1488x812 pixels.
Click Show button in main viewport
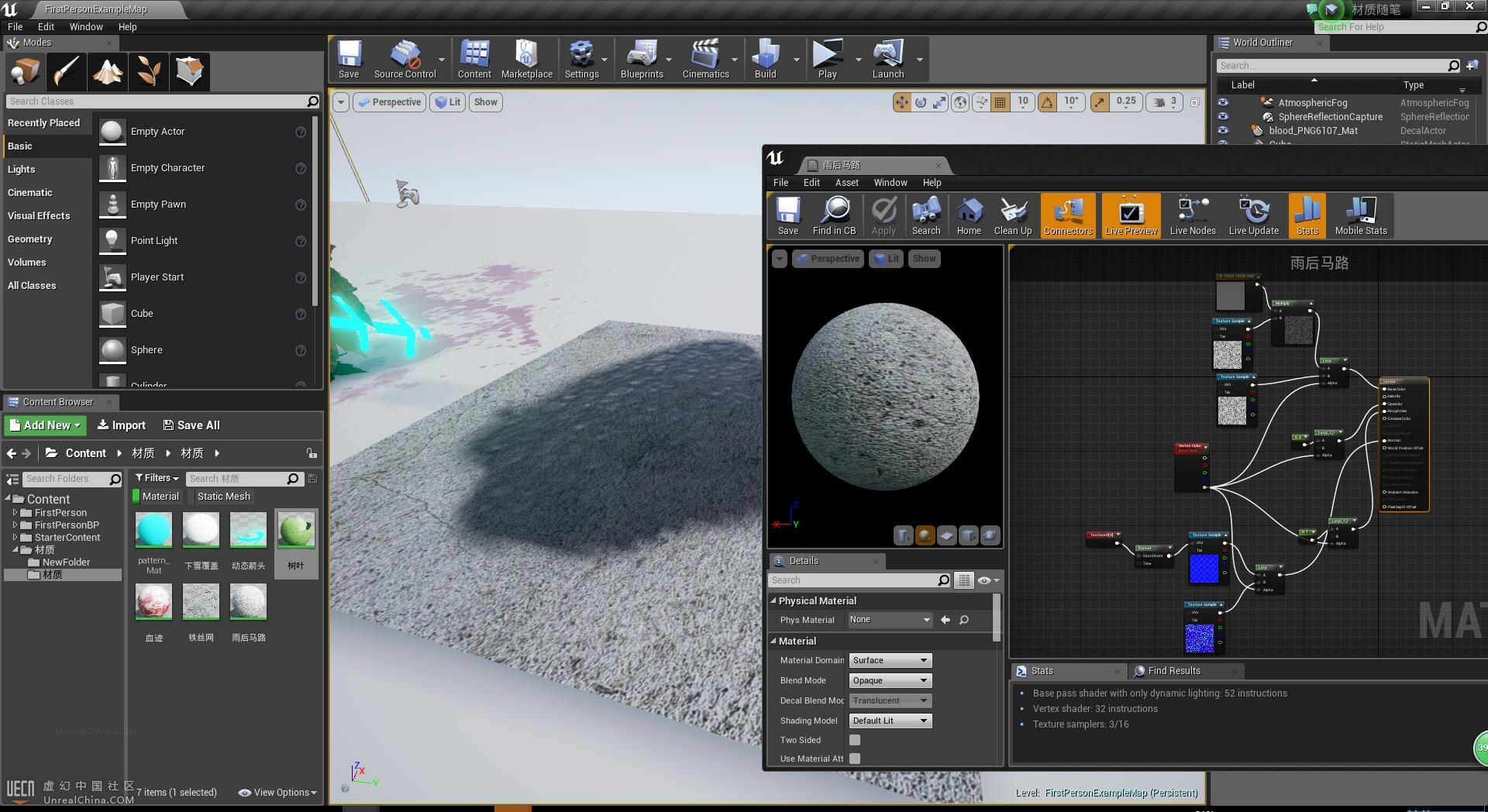click(x=486, y=102)
